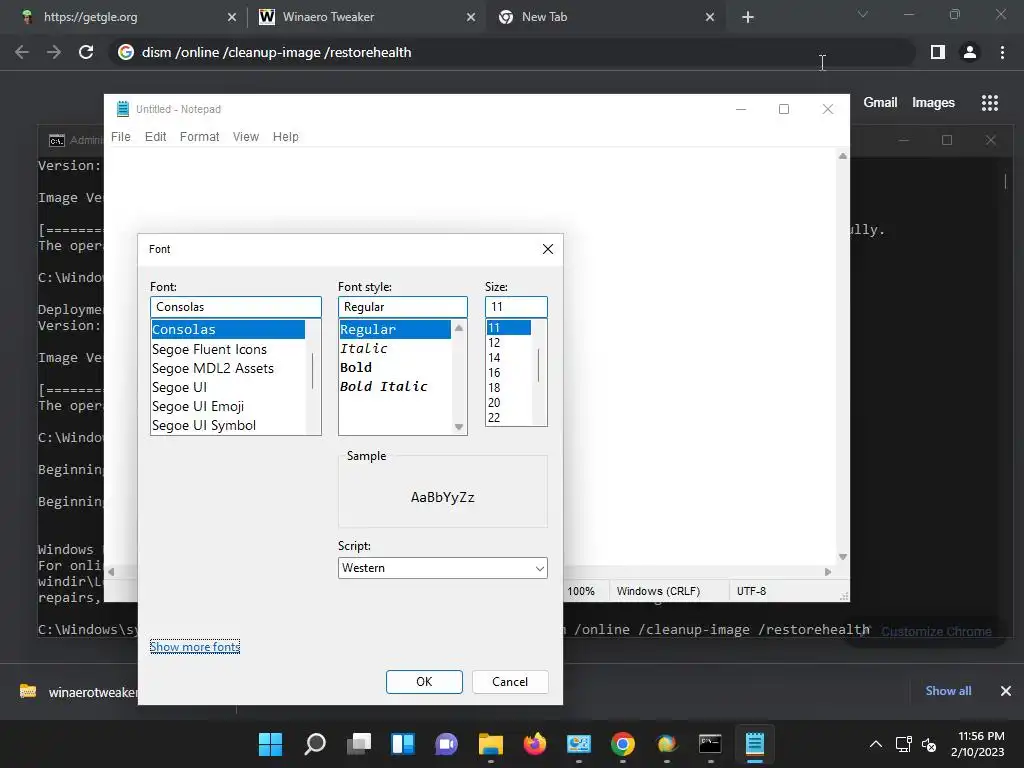
Task: Show hidden system tray icons
Action: tap(876, 744)
